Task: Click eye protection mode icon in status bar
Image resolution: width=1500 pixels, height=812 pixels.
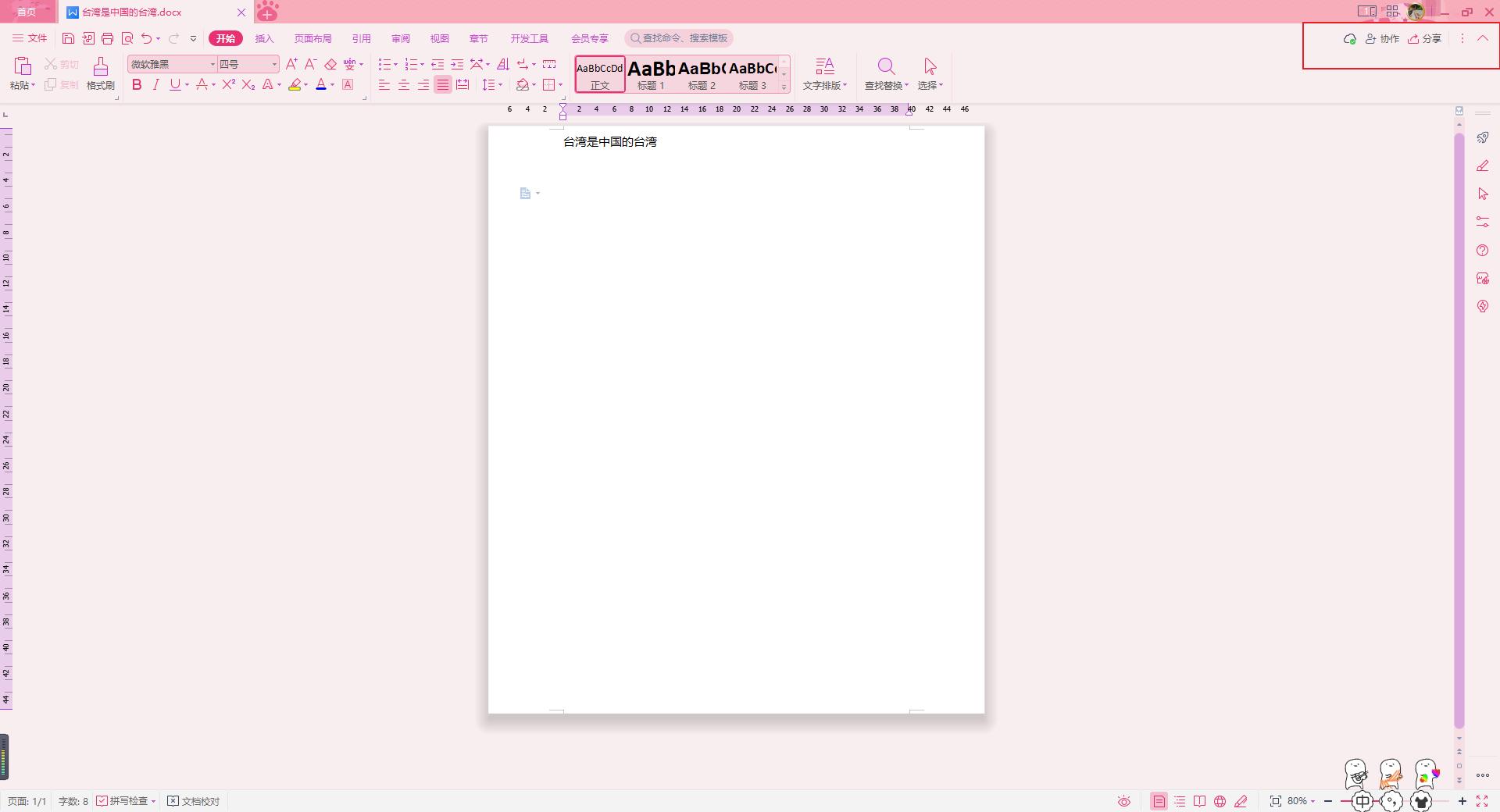Action: tap(1123, 801)
